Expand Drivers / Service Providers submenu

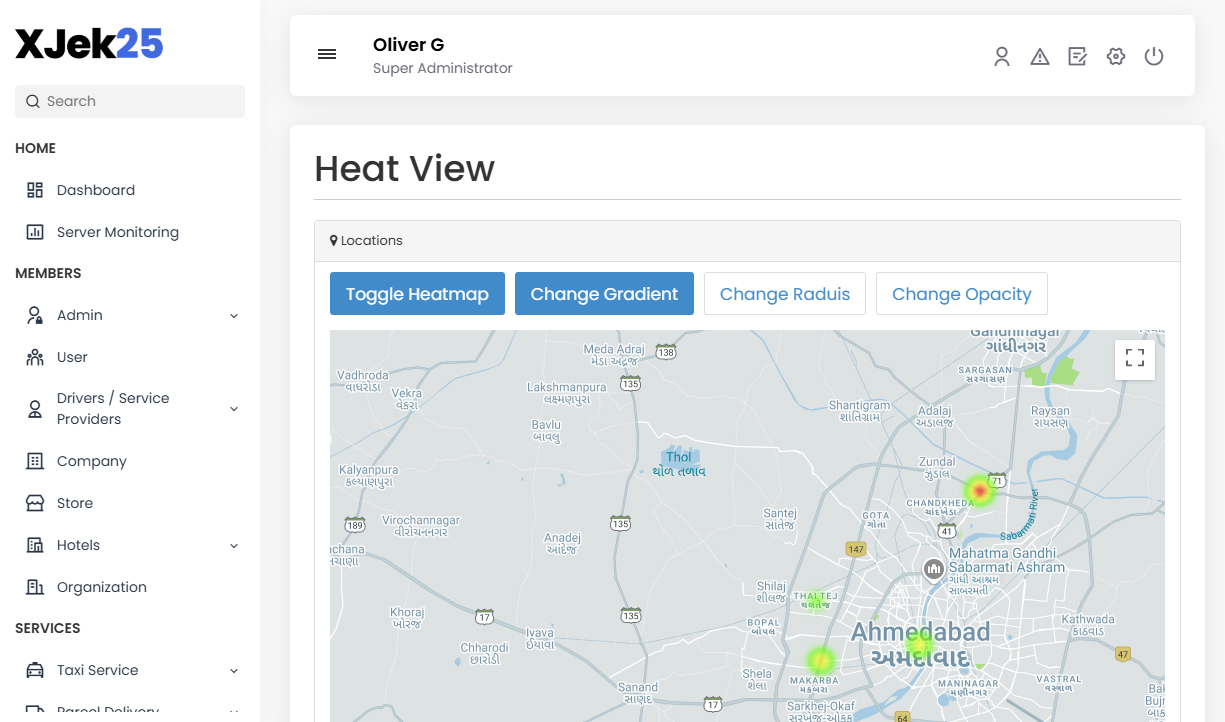point(234,409)
